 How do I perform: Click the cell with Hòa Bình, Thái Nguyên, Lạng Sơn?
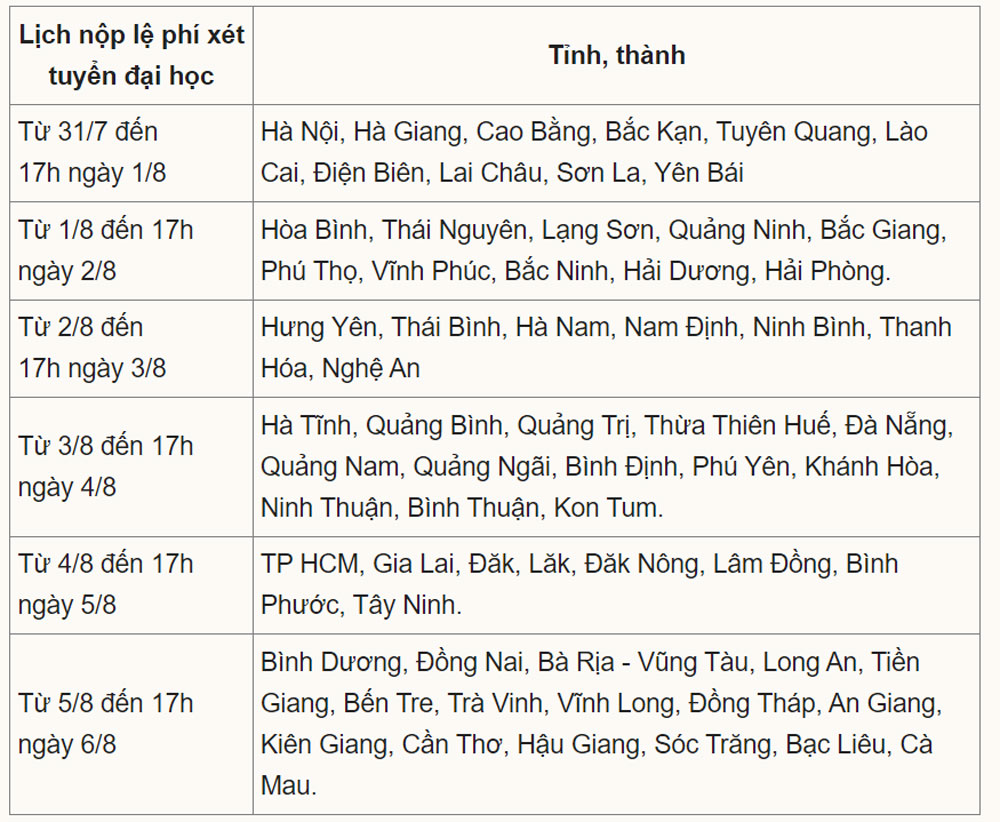click(617, 251)
